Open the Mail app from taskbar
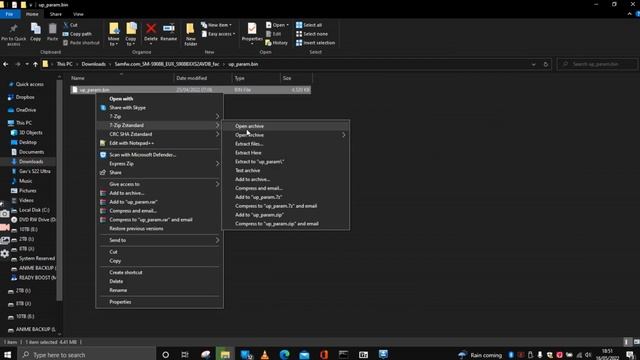640x360 pixels. click(x=304, y=354)
